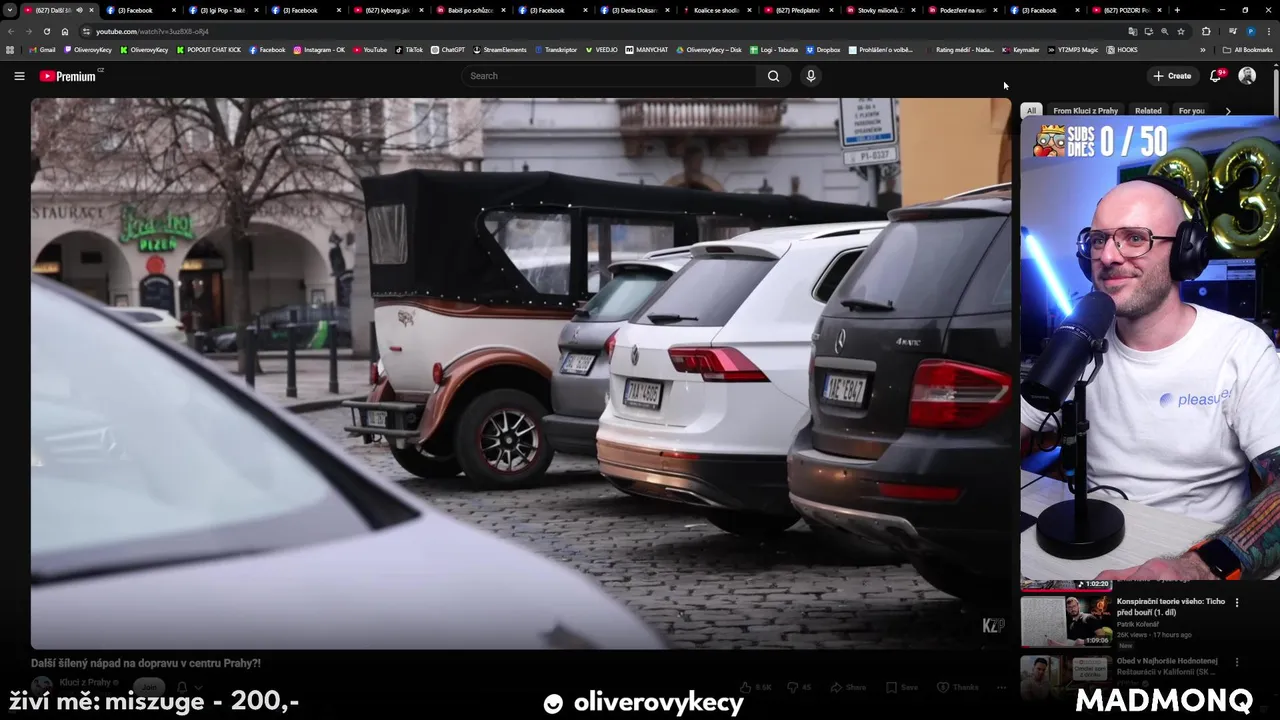Open the TikTok bookmark
The width and height of the screenshot is (1280, 720).
tap(409, 49)
